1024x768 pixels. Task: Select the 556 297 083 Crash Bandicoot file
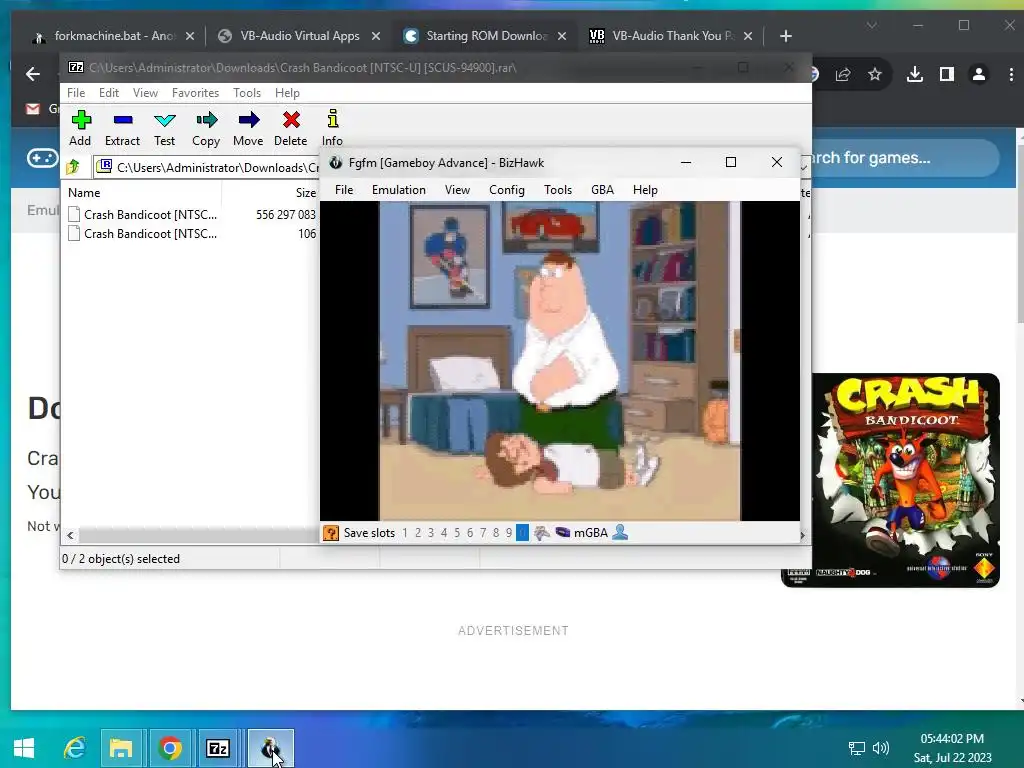tap(191, 214)
